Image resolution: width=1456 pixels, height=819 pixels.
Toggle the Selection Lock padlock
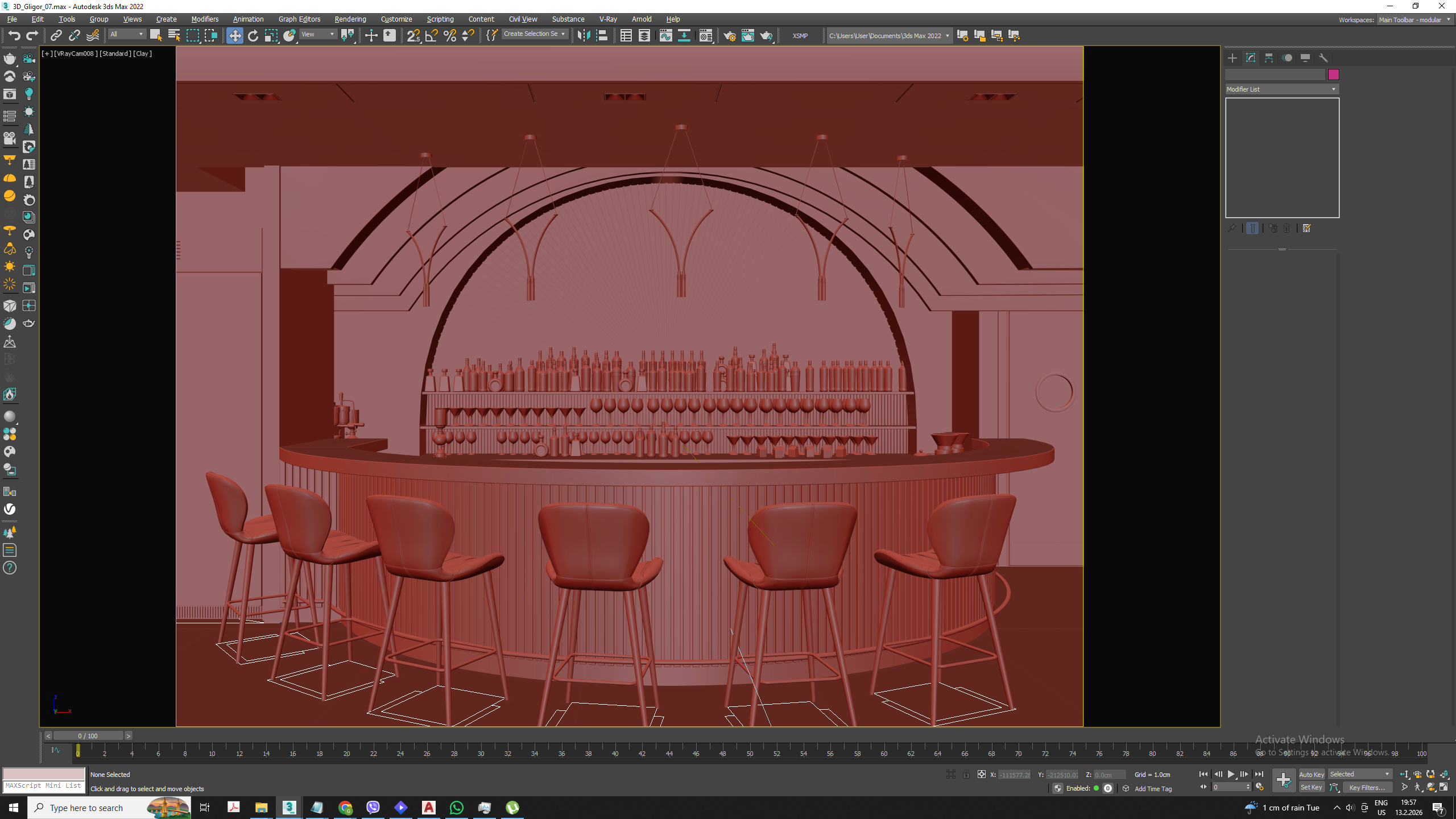pyautogui.click(x=966, y=775)
